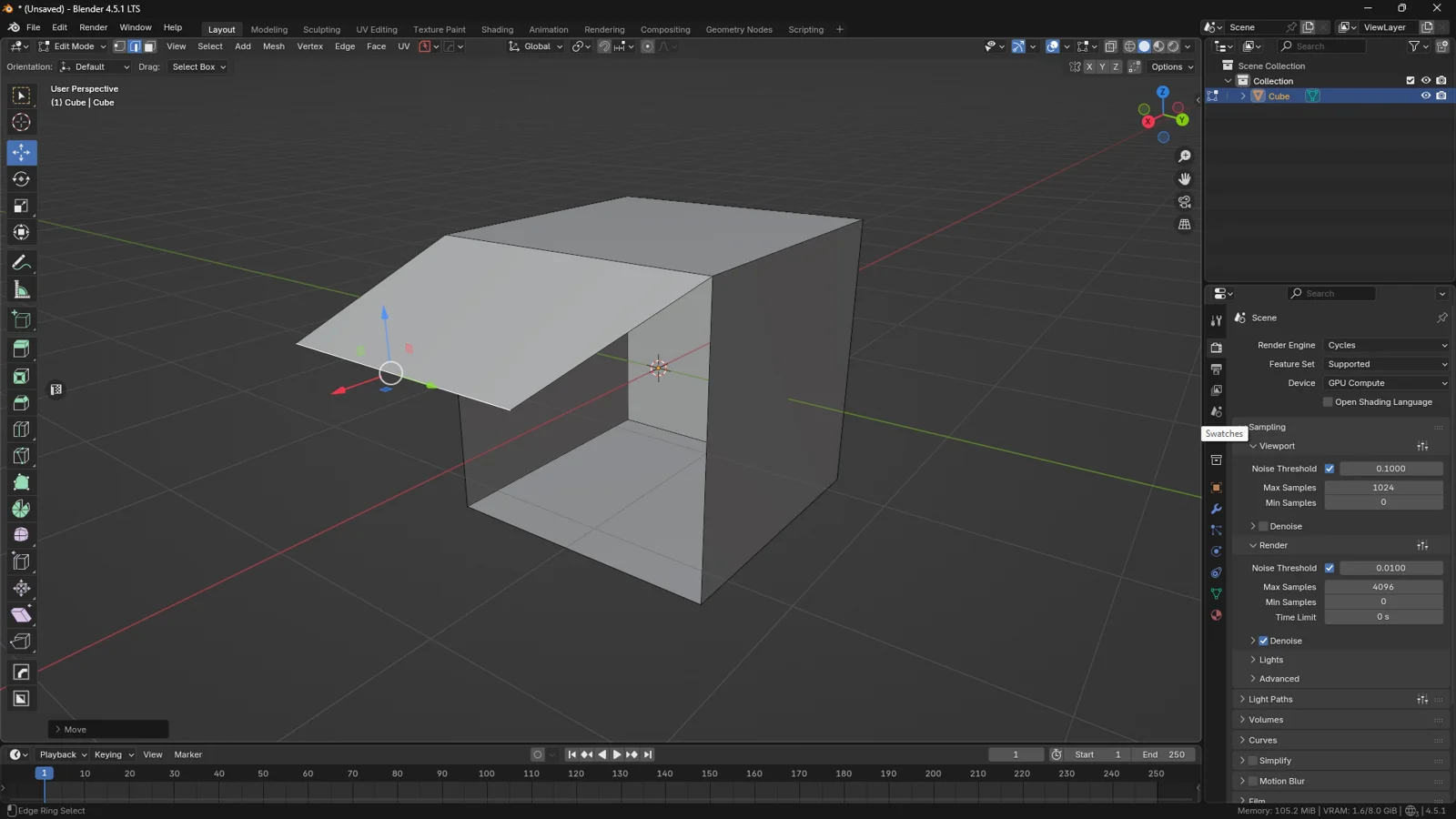Select the Poly Build tool
This screenshot has width=1456, height=819.
coord(21,482)
